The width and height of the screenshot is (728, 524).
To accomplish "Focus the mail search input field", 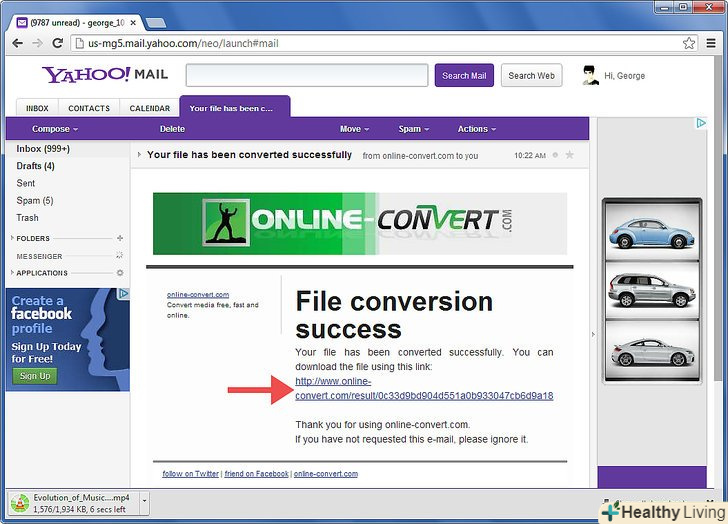I will (307, 75).
